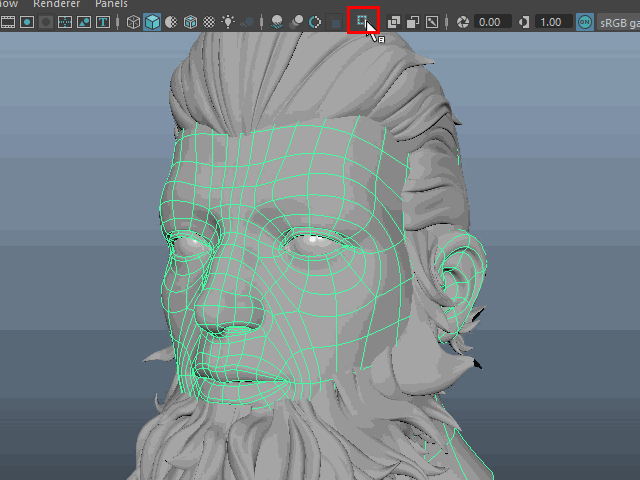Click the textured checker display icon
Image resolution: width=640 pixels, height=480 pixels.
tap(209, 21)
